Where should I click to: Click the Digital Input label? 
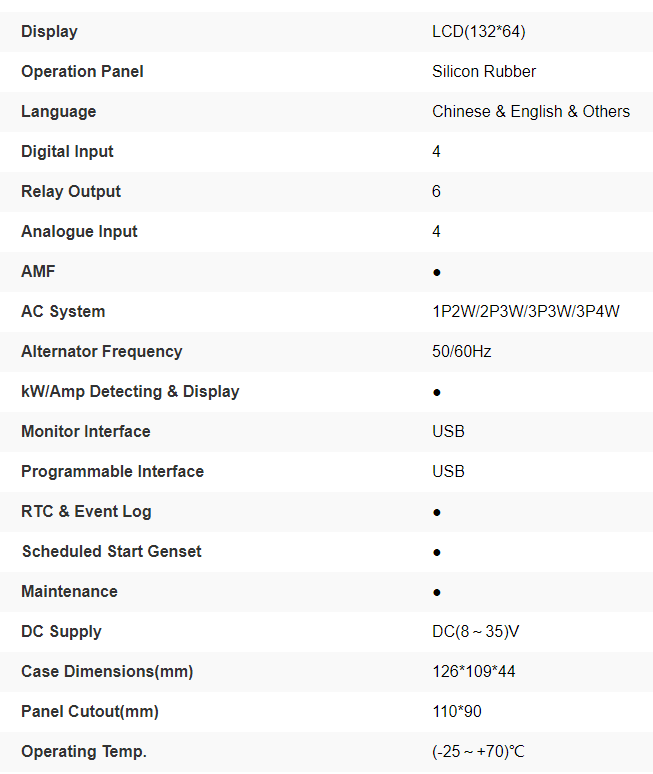tap(67, 152)
